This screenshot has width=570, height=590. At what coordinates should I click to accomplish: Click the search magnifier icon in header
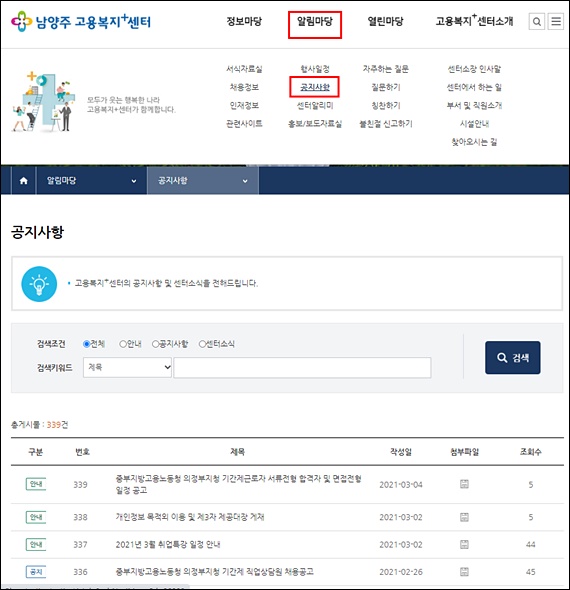click(x=537, y=21)
